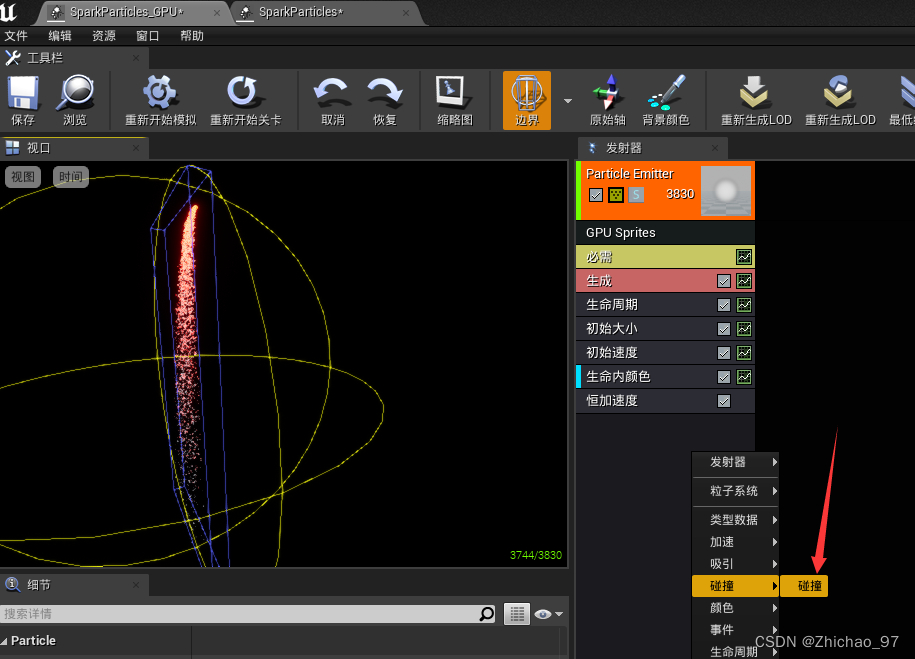Toggle the Particle Emitter enabled checkbox
This screenshot has height=659, width=915.
pyautogui.click(x=596, y=195)
